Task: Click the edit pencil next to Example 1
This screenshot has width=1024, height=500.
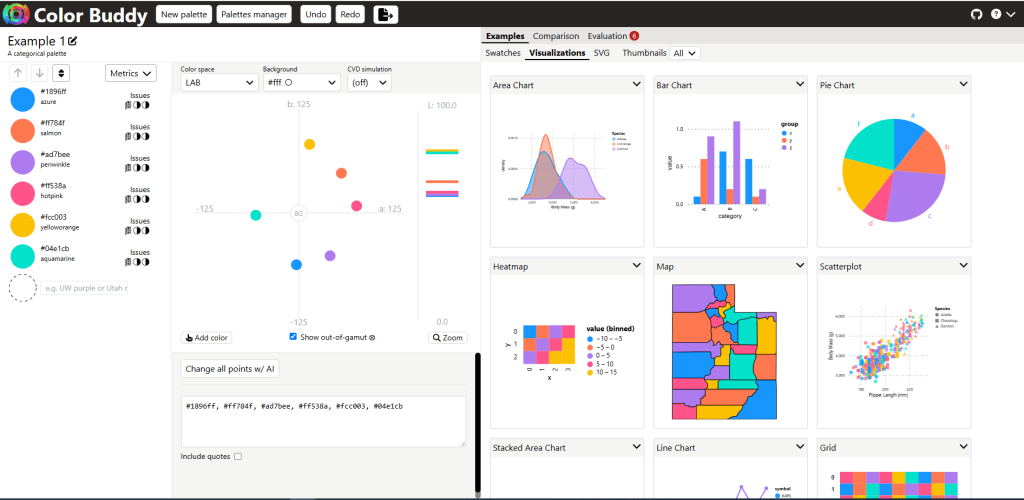Action: (73, 41)
